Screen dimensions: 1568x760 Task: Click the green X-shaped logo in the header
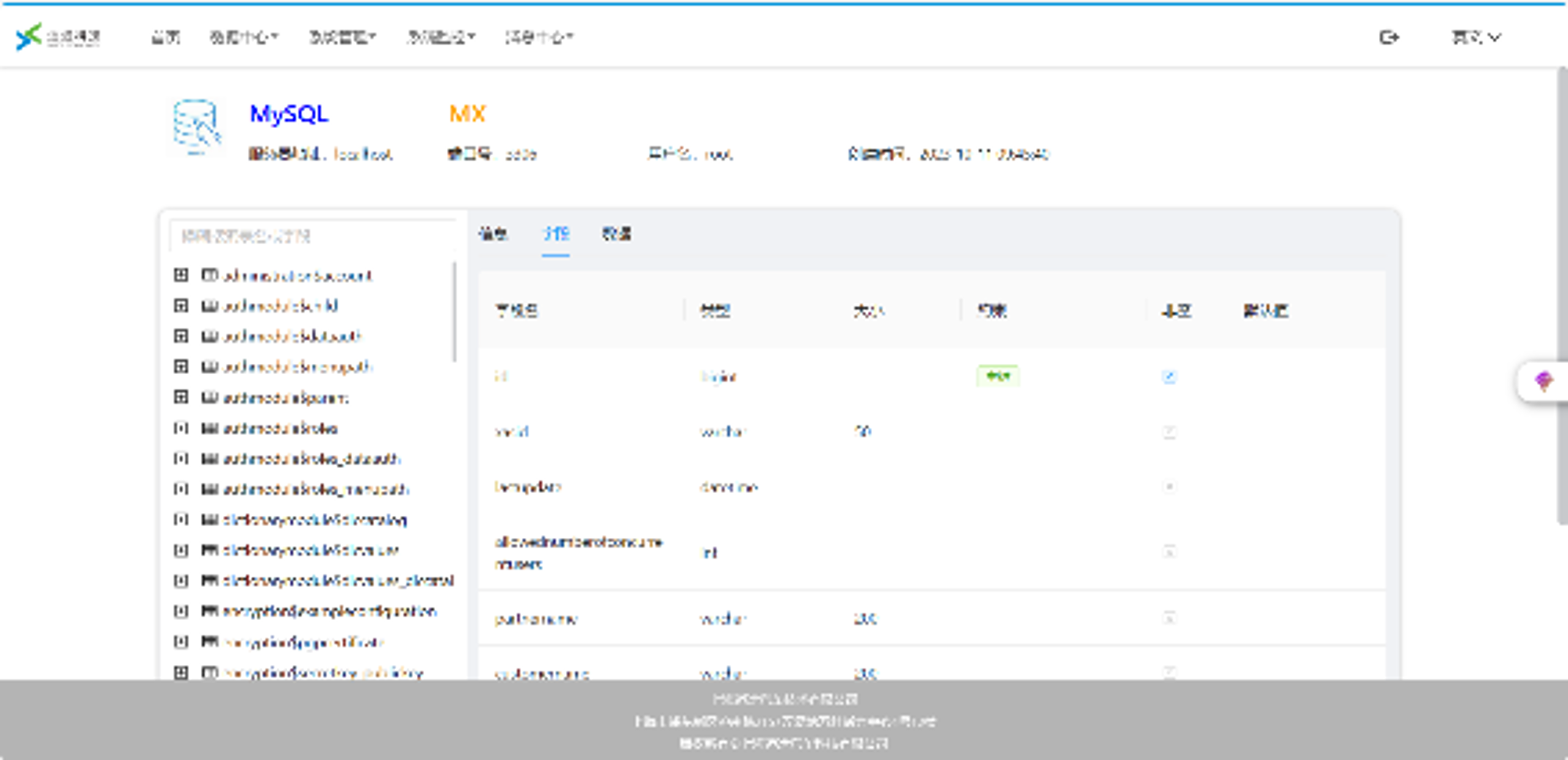coord(28,37)
